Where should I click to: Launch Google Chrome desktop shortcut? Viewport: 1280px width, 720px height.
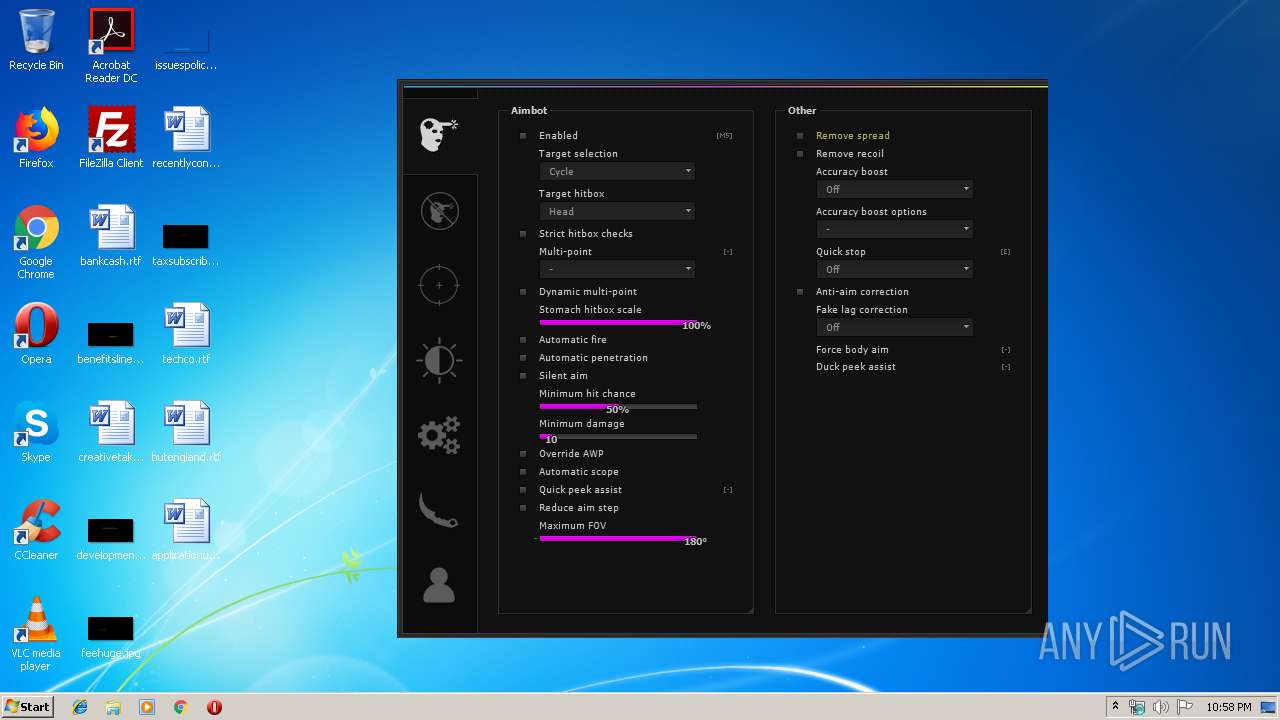click(36, 241)
